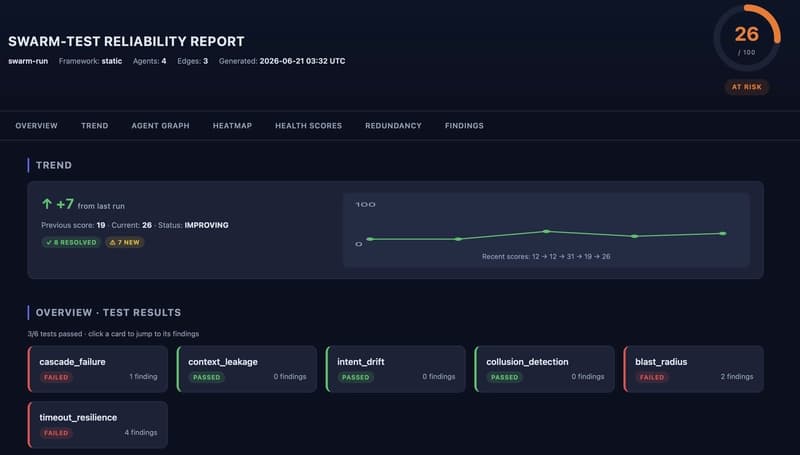
Task: Click the warning triangle in 7 NEW badge
Action: coord(113,243)
